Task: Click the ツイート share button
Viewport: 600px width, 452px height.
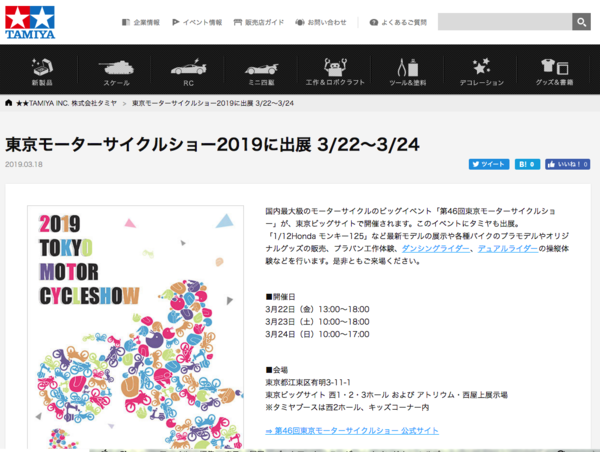Action: pyautogui.click(x=489, y=164)
